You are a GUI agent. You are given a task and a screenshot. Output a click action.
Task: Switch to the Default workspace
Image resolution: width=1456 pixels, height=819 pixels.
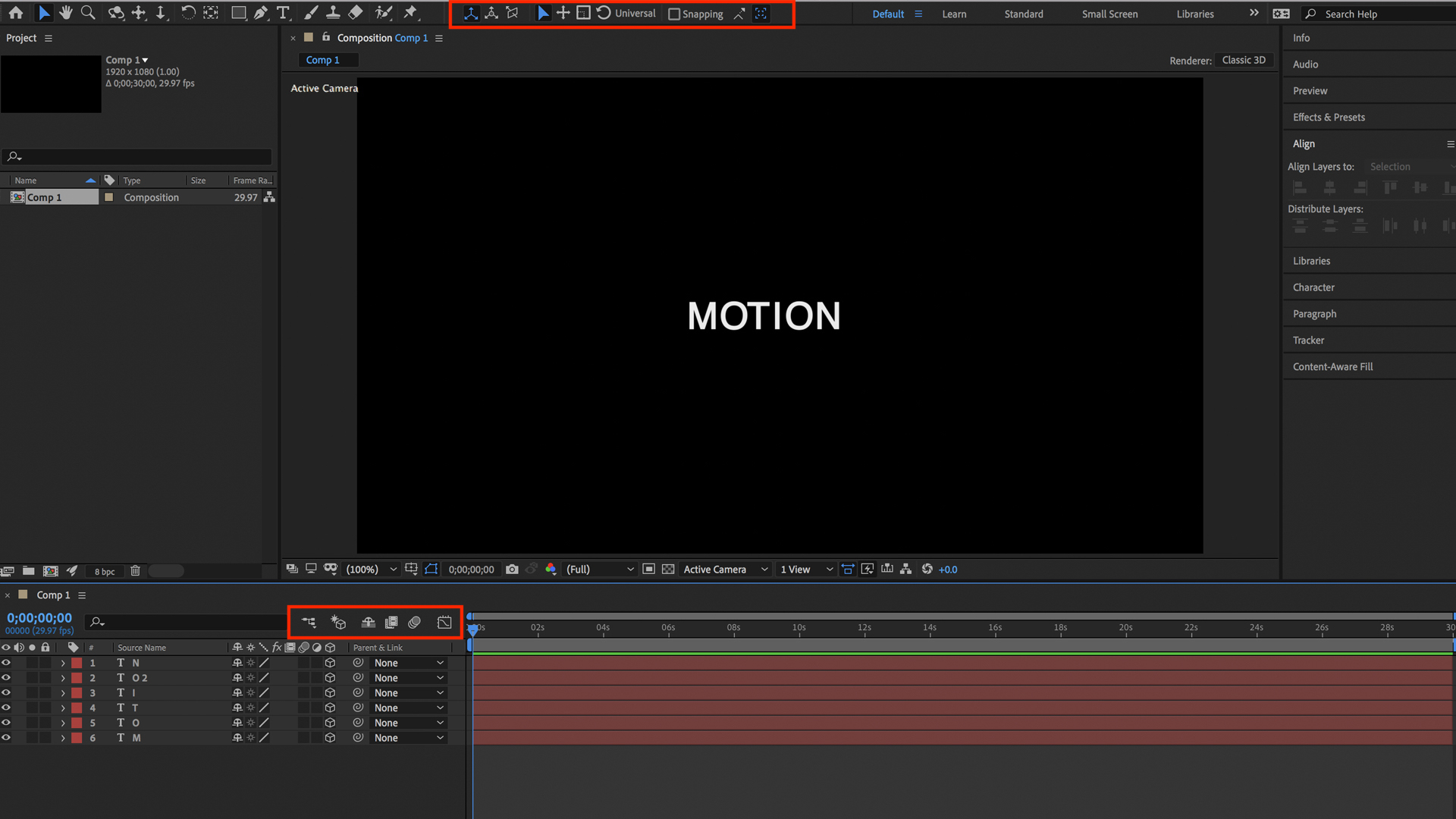pyautogui.click(x=888, y=14)
